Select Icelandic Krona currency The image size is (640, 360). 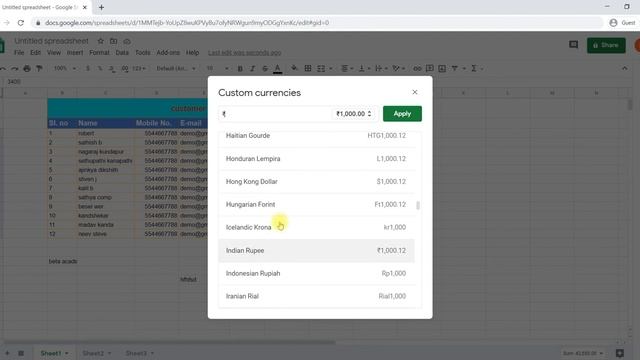[x=316, y=227]
